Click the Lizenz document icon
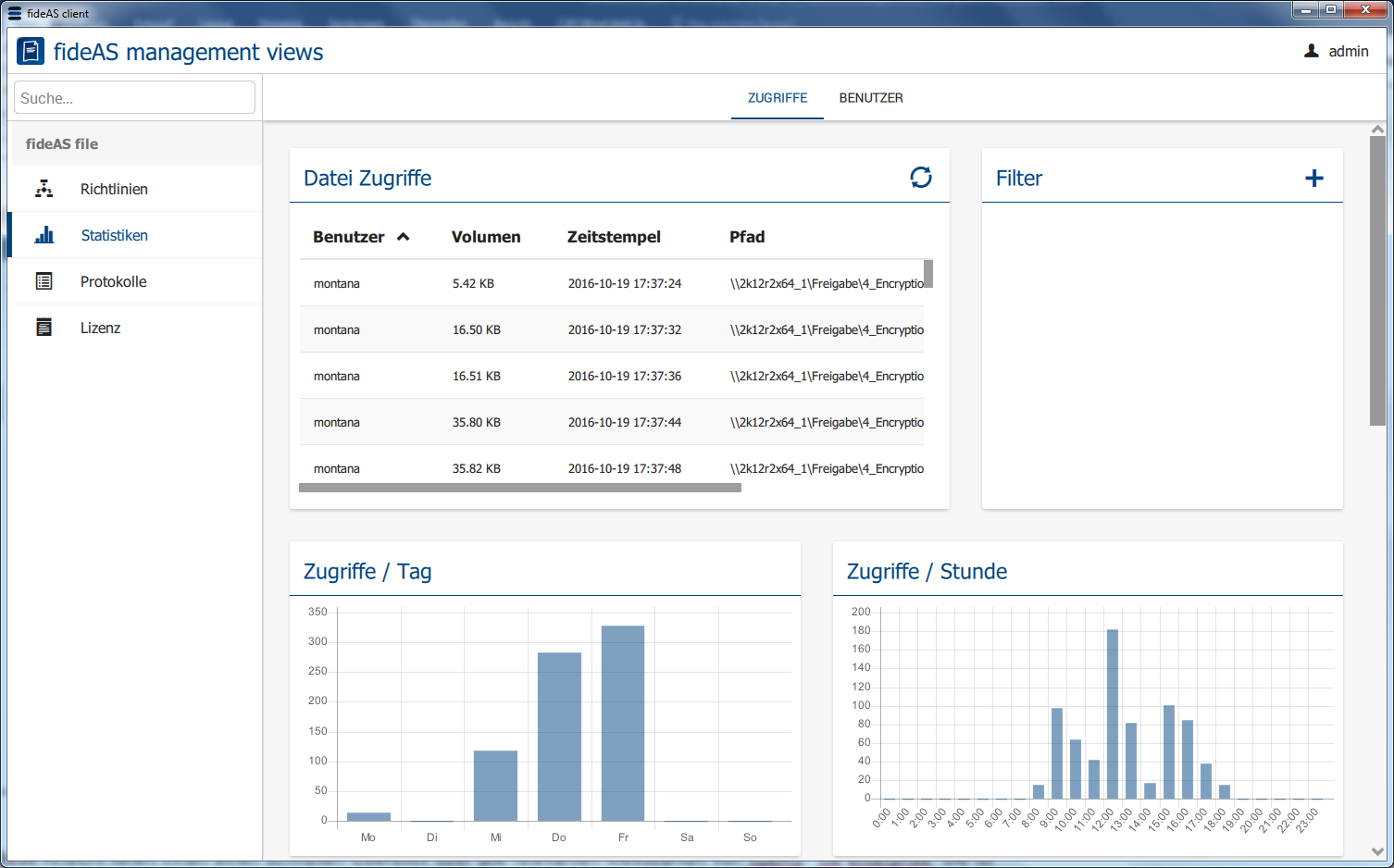The image size is (1394, 868). (44, 328)
